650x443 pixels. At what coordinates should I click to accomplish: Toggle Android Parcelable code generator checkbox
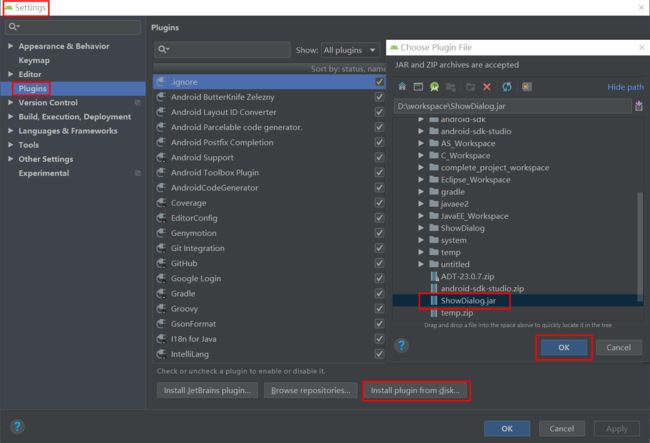click(379, 127)
